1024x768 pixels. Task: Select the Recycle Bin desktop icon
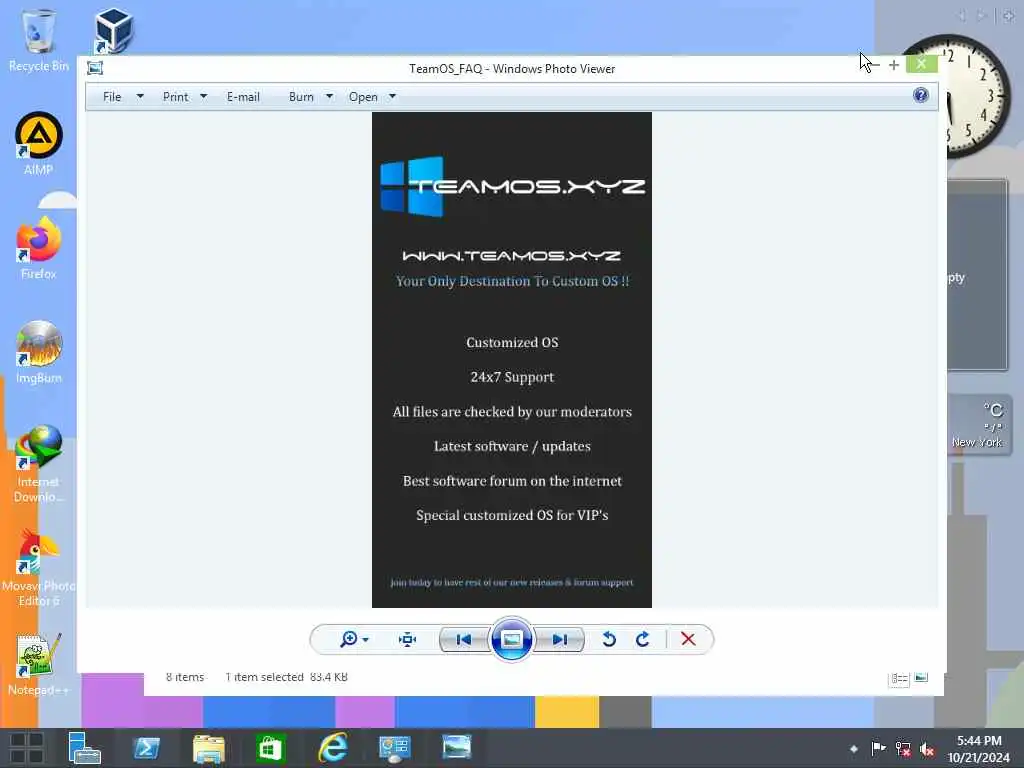tap(39, 40)
